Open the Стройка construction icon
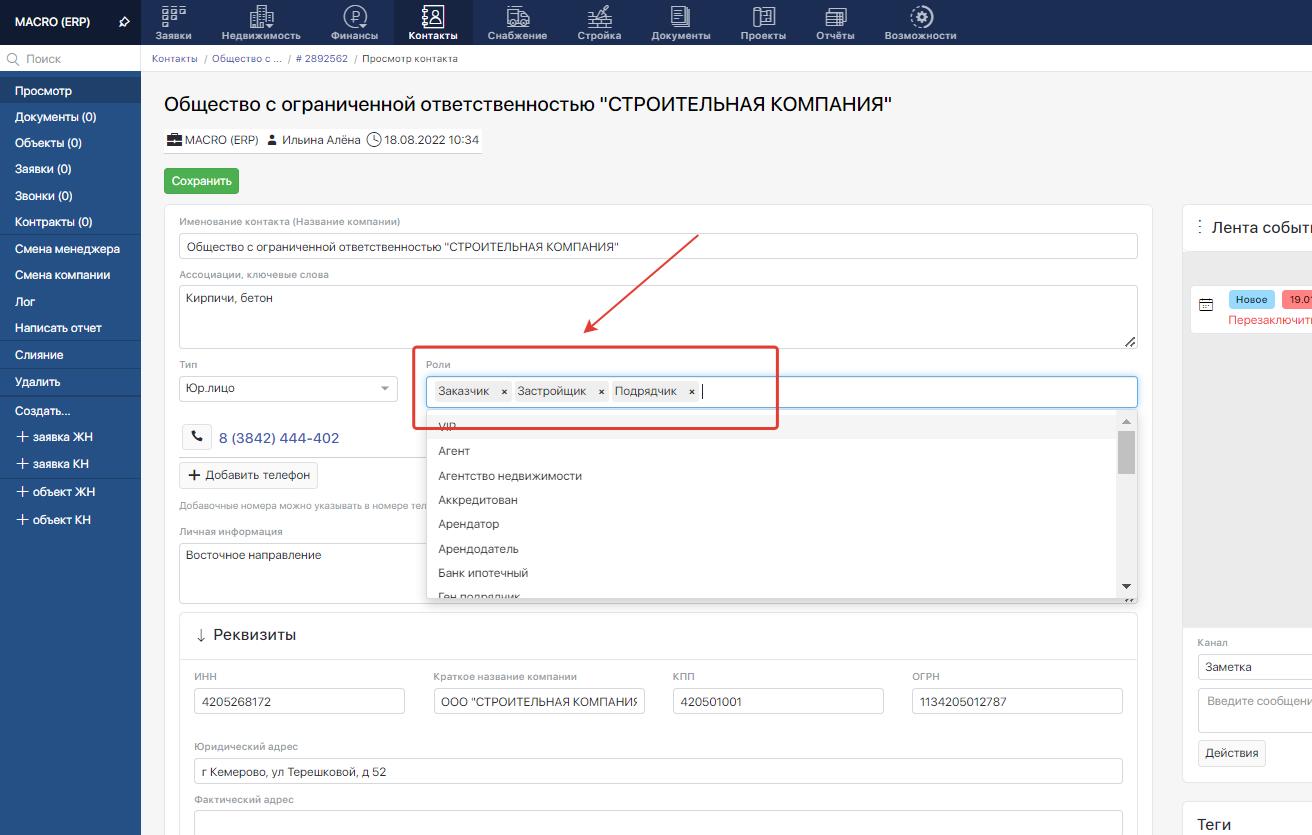Screen dimensions: 1312x835 [x=599, y=16]
